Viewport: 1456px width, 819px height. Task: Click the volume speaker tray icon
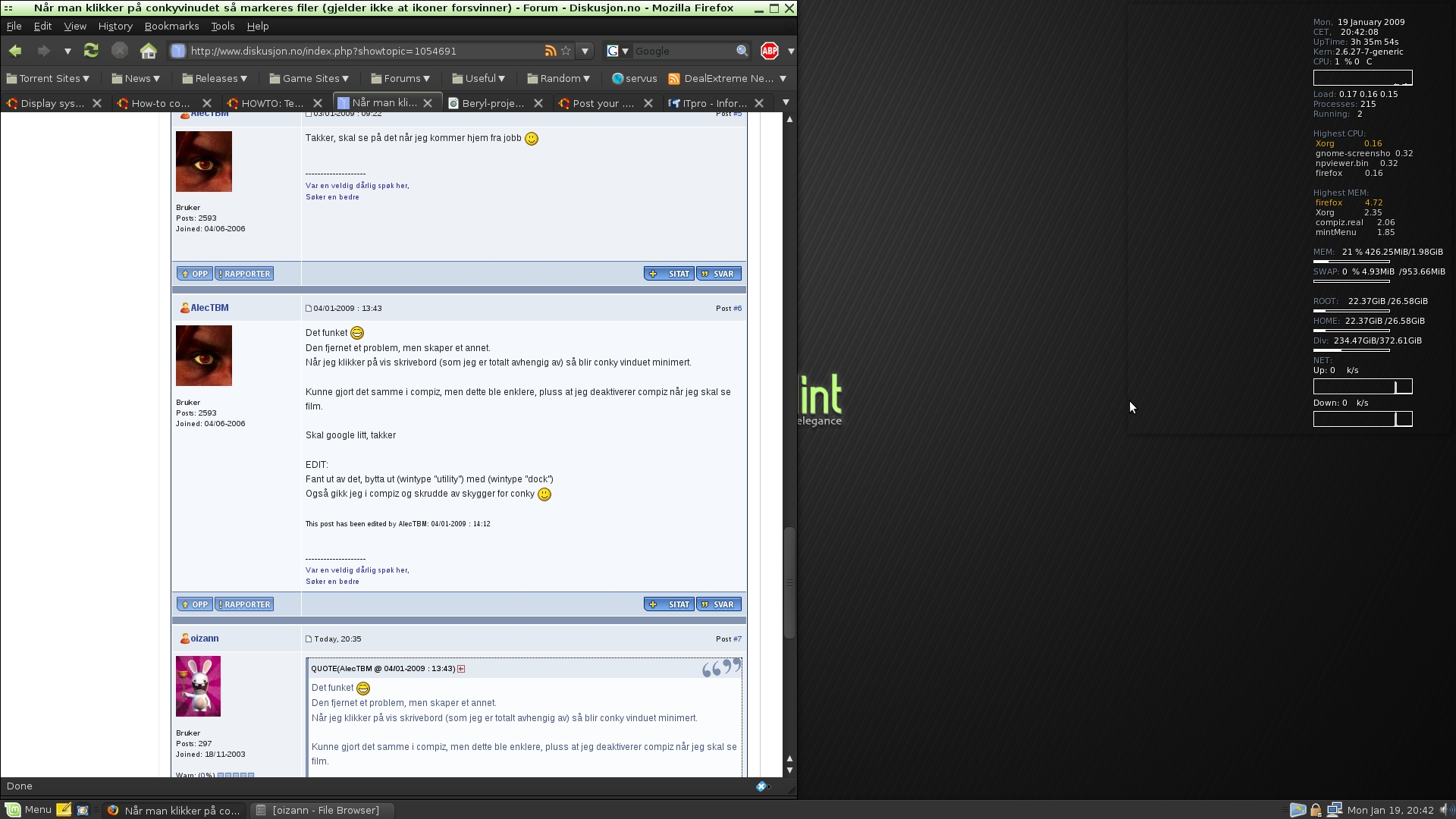coord(1445,810)
